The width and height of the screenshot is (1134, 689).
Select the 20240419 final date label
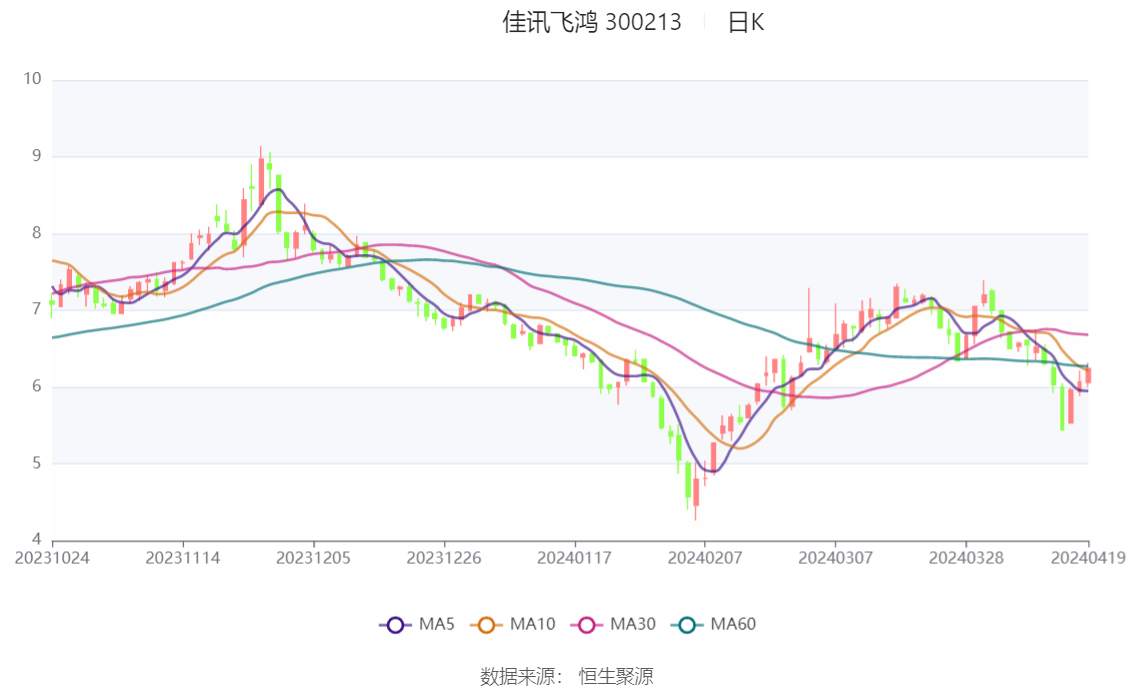point(1088,558)
